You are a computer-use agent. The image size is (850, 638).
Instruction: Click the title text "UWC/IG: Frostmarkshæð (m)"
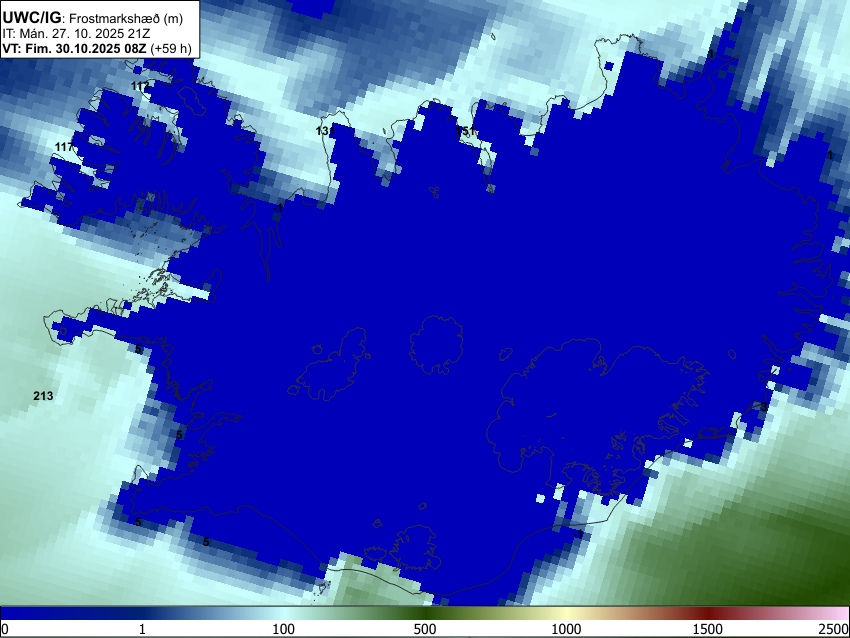(x=93, y=18)
